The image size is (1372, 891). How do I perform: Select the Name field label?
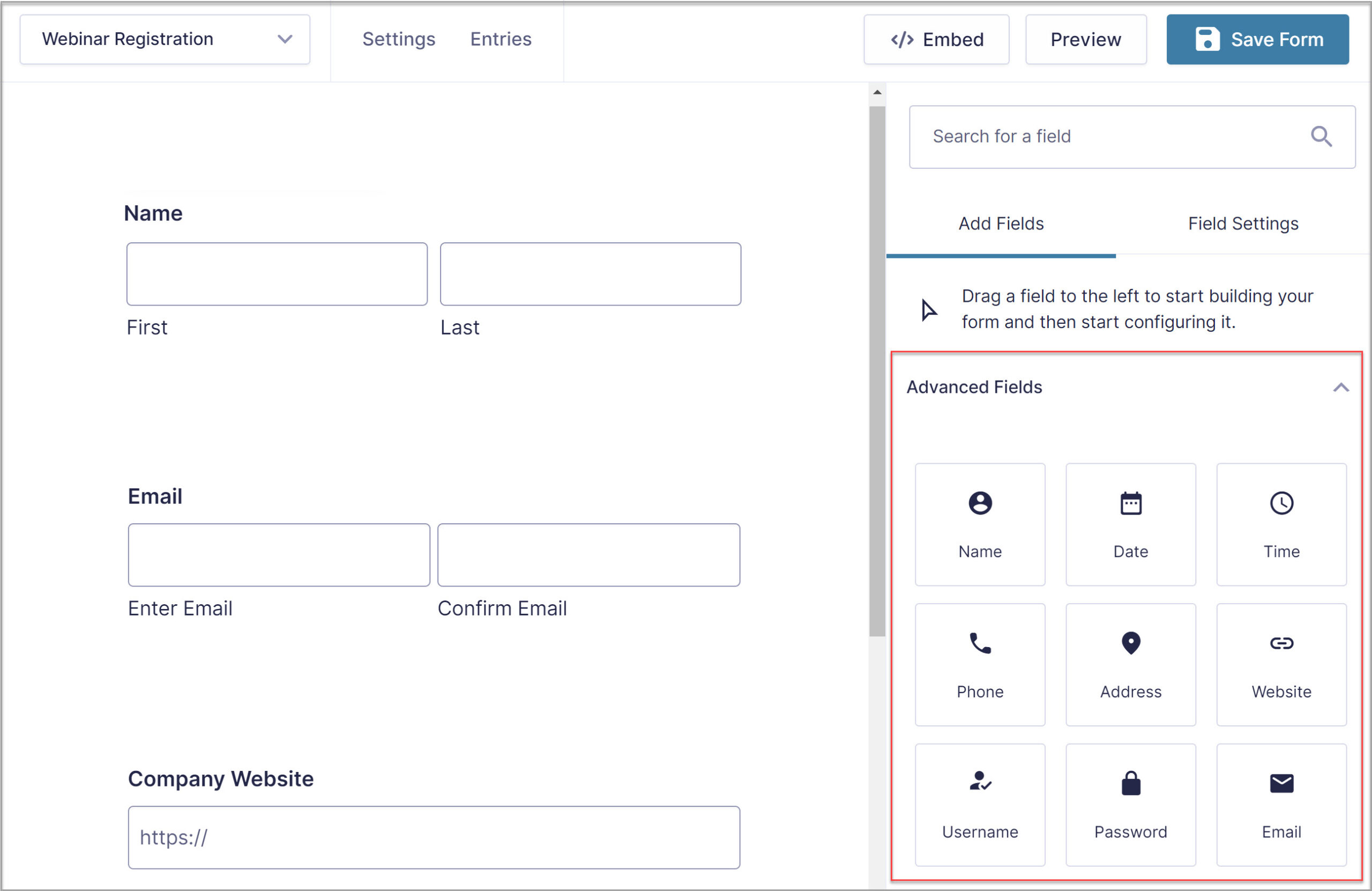click(x=153, y=213)
